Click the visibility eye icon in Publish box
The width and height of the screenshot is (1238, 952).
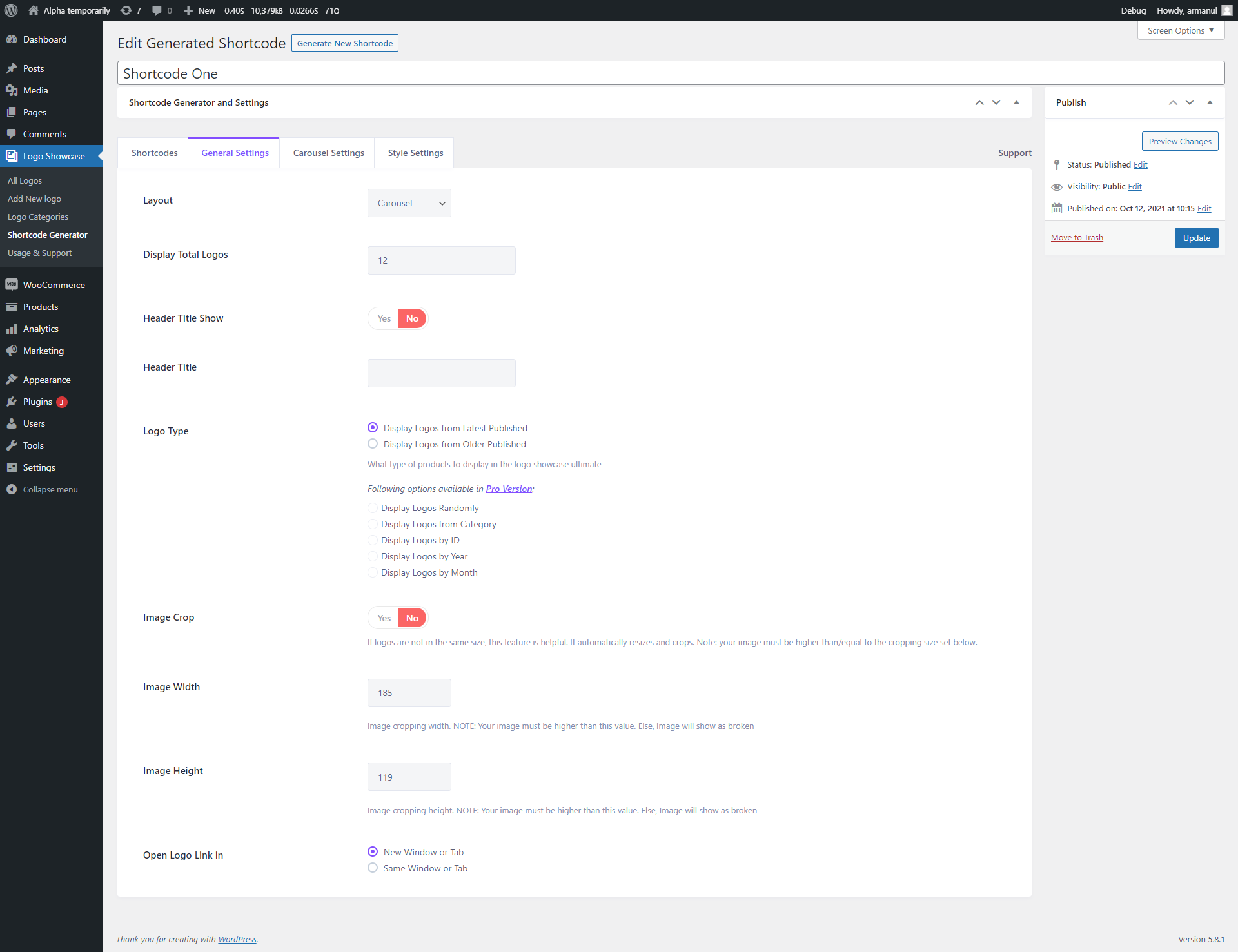1056,187
